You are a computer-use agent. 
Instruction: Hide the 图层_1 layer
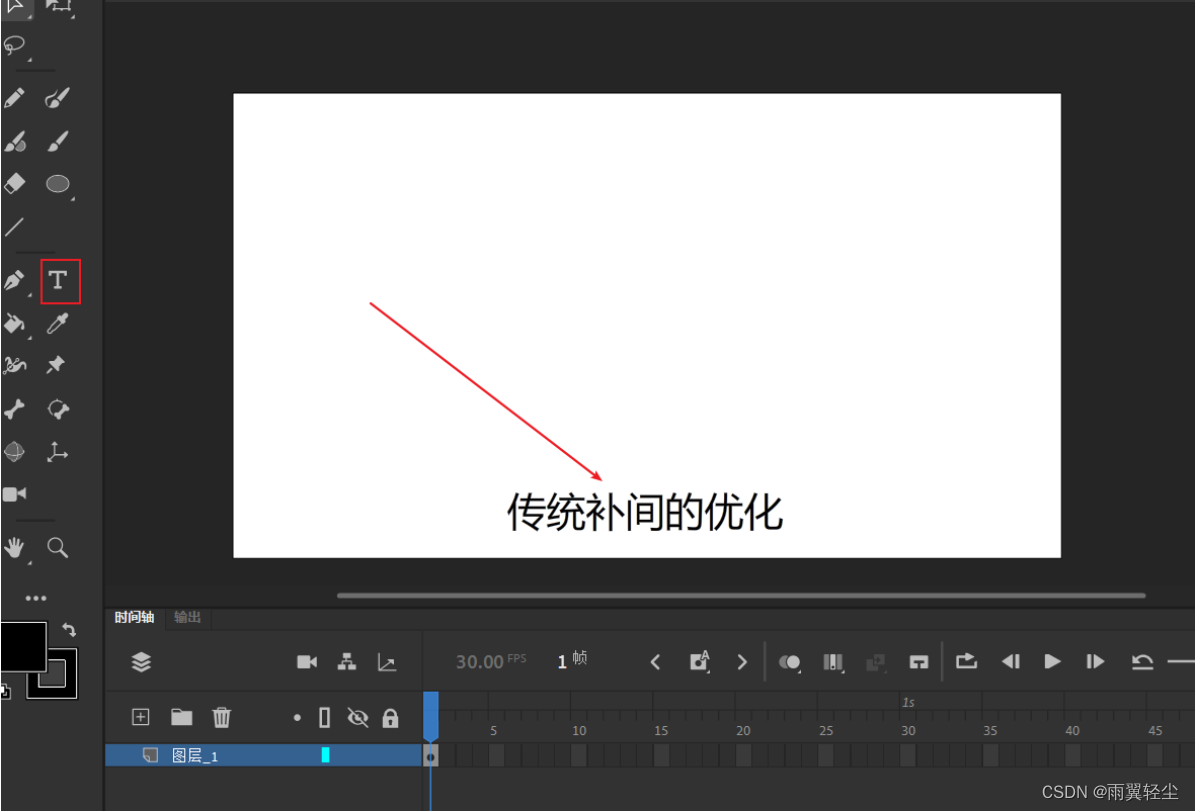click(358, 717)
